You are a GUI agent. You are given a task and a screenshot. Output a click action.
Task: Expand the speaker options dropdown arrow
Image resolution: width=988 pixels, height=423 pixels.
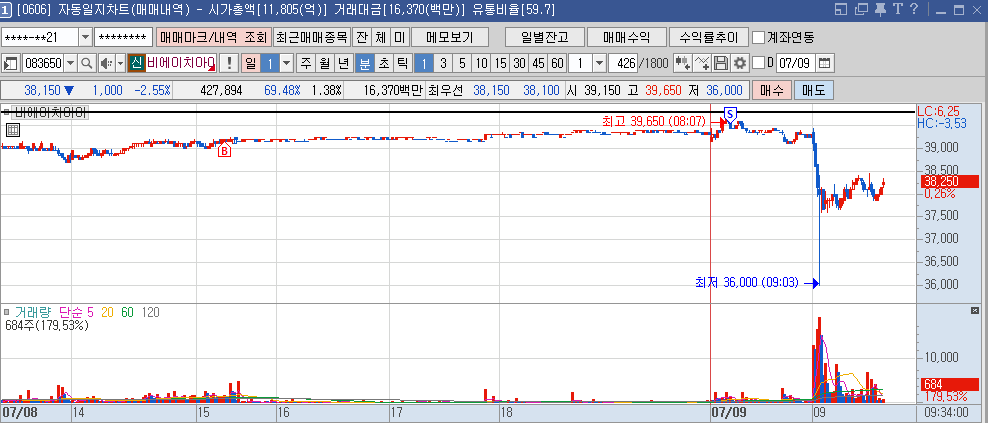pos(120,63)
